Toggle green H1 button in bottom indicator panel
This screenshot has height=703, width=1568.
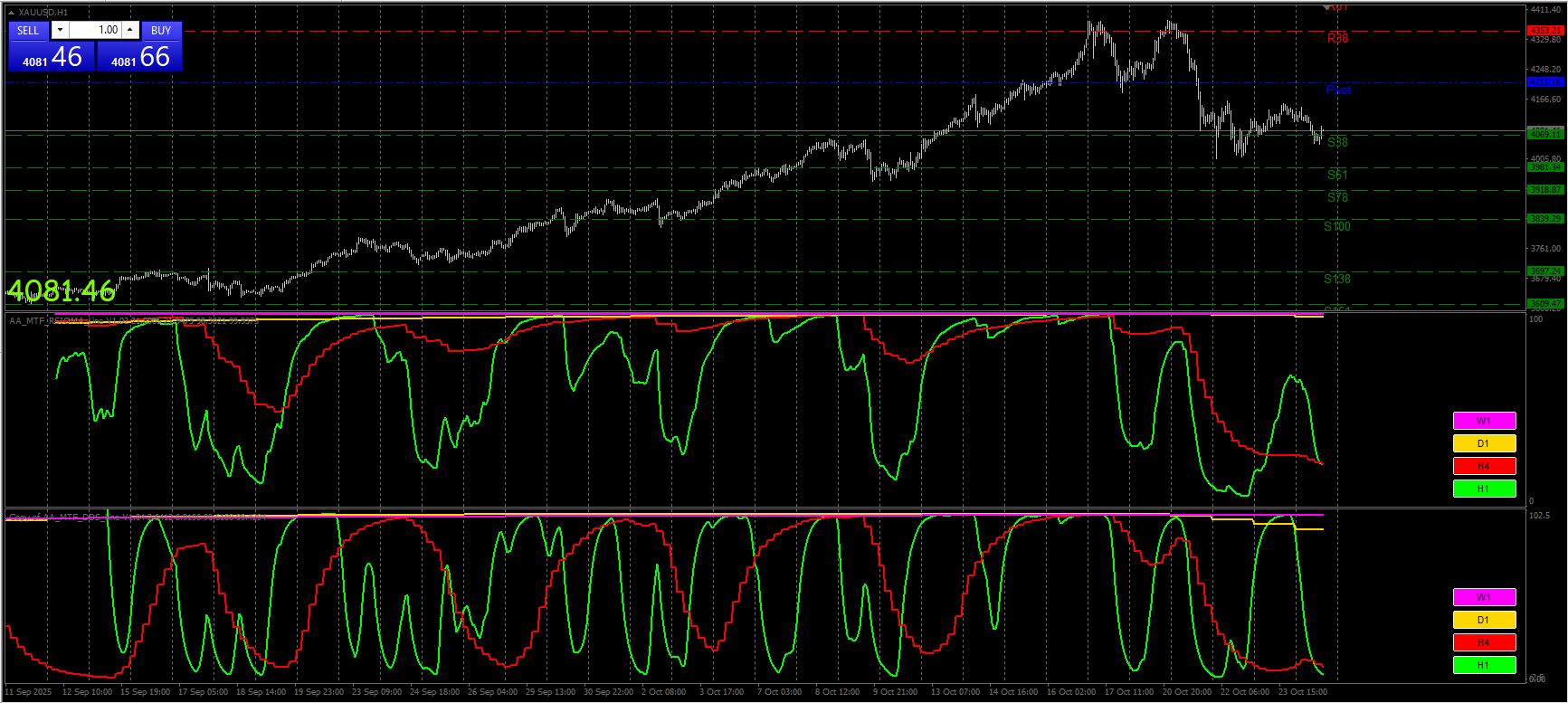[x=1484, y=665]
